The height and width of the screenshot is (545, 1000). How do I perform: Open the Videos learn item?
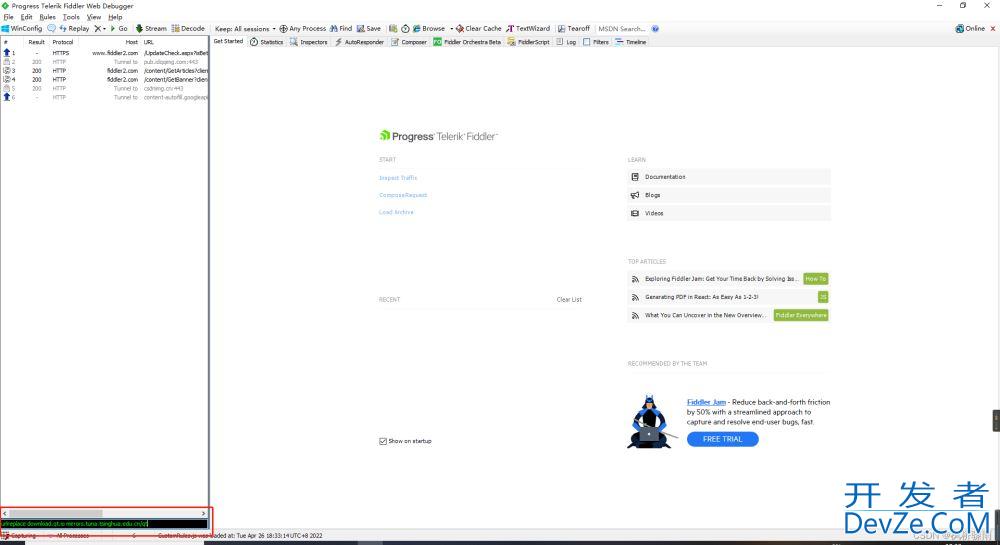(x=729, y=213)
